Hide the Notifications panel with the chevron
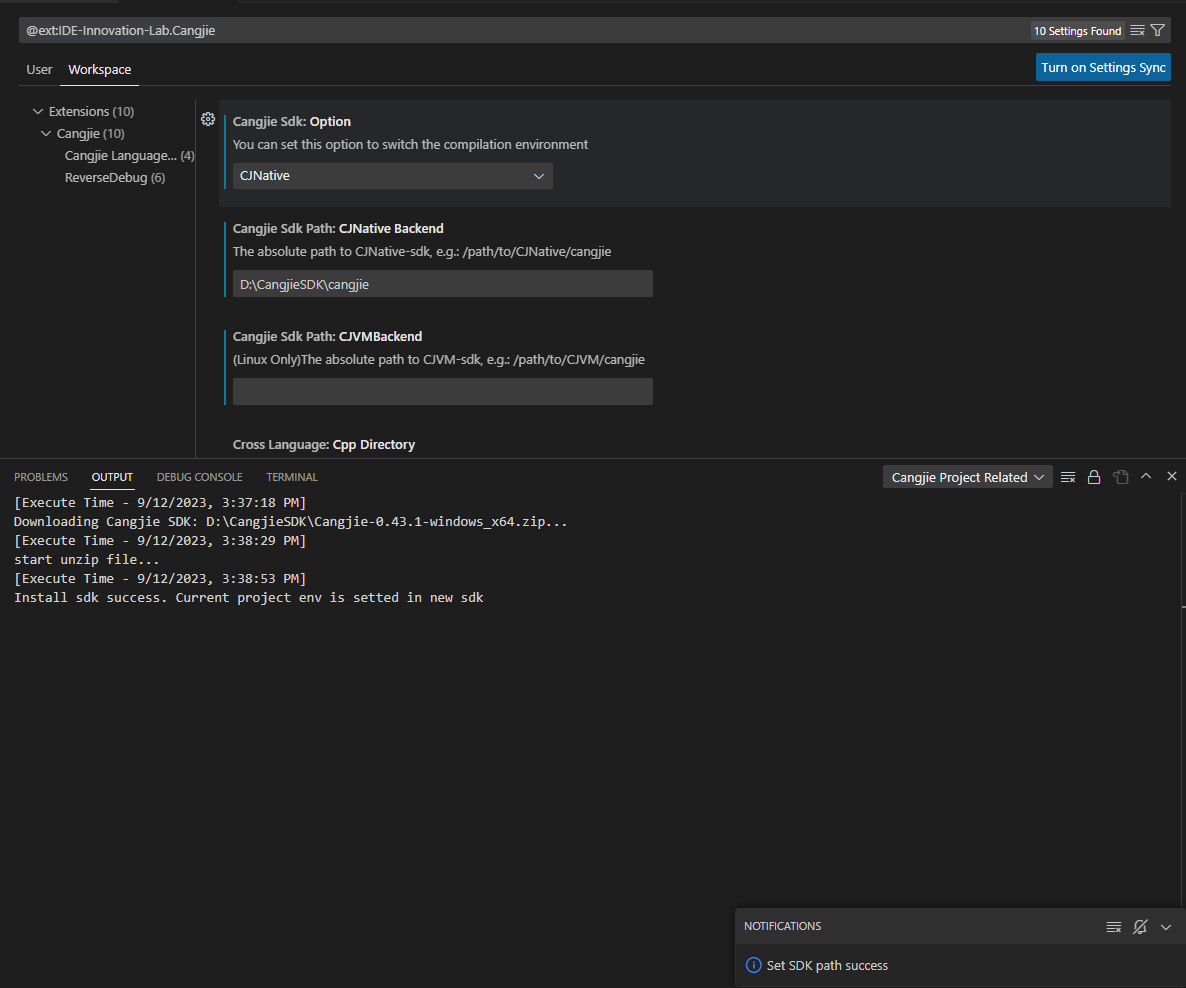The width and height of the screenshot is (1186, 988). click(1166, 927)
